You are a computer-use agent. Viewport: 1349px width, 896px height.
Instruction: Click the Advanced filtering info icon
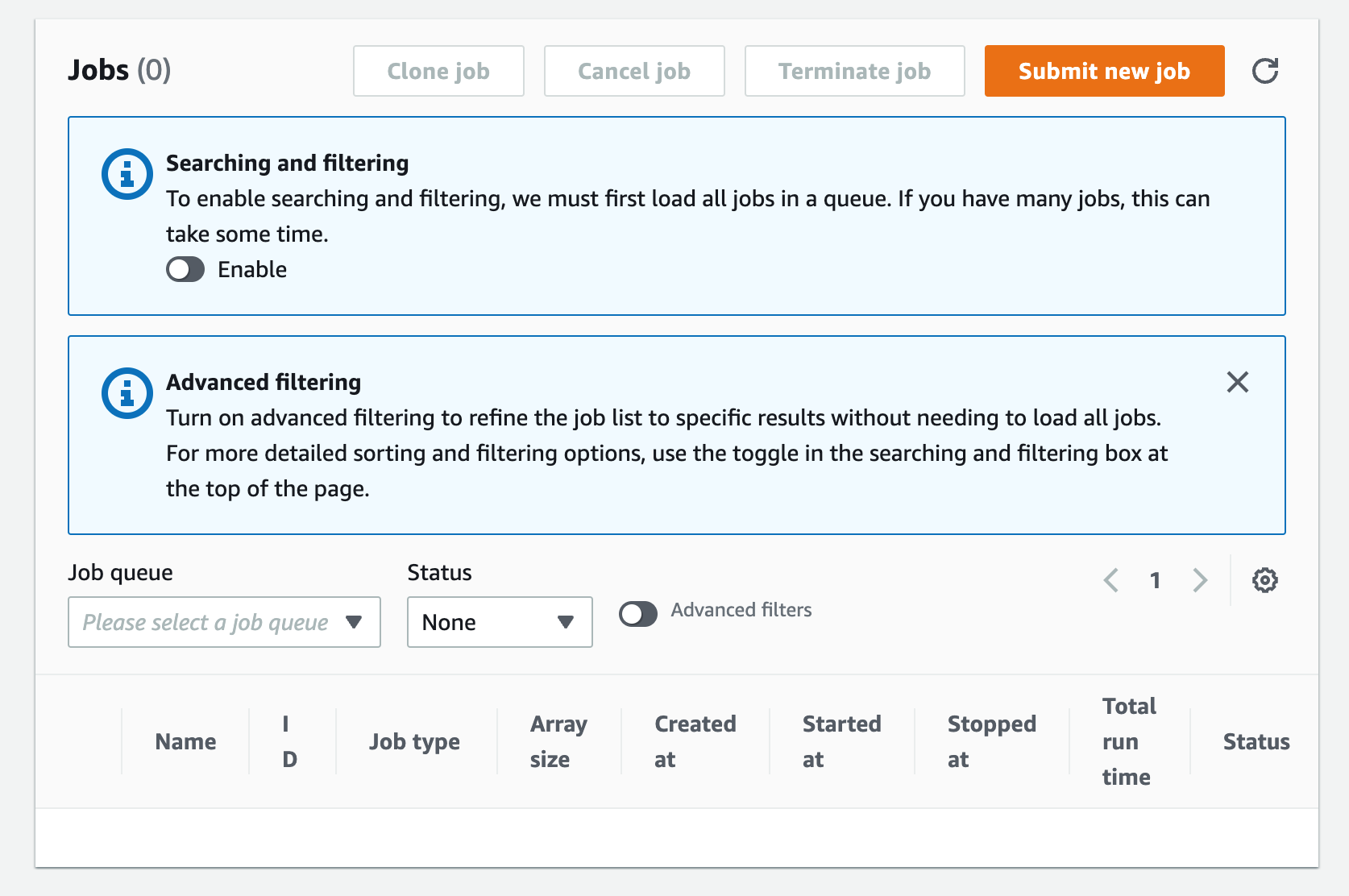(x=127, y=393)
